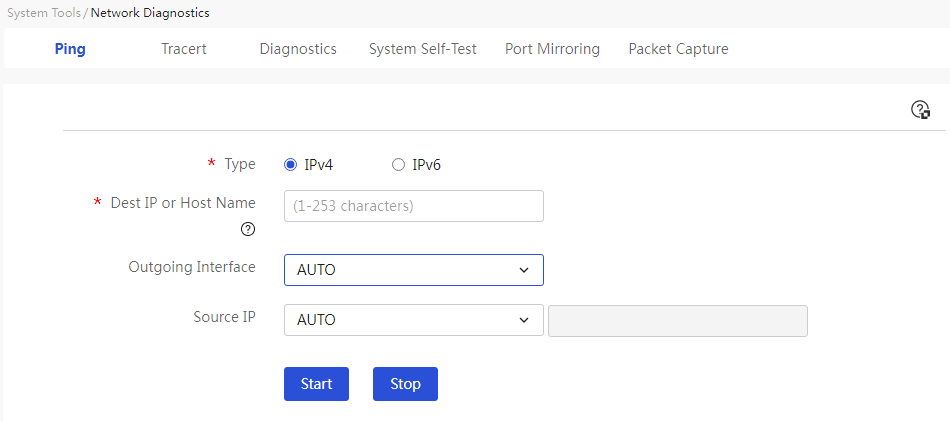The width and height of the screenshot is (950, 421).
Task: Click the Network Diagnostics breadcrumb text
Action: 150,13
